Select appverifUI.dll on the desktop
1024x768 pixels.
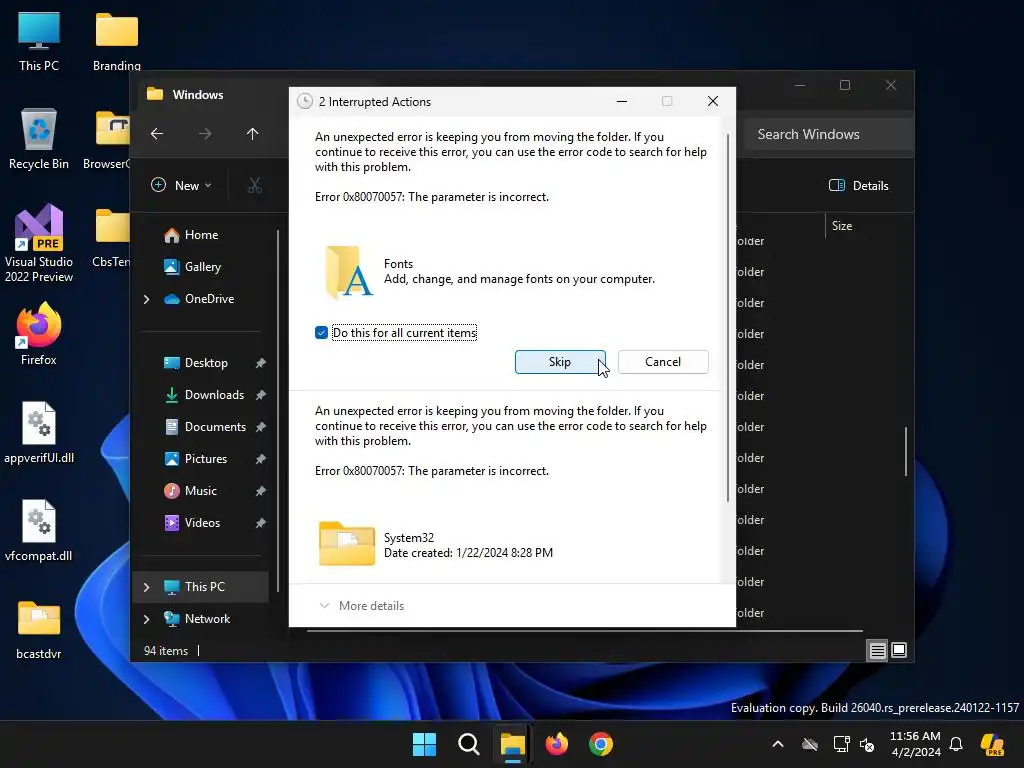point(39,432)
